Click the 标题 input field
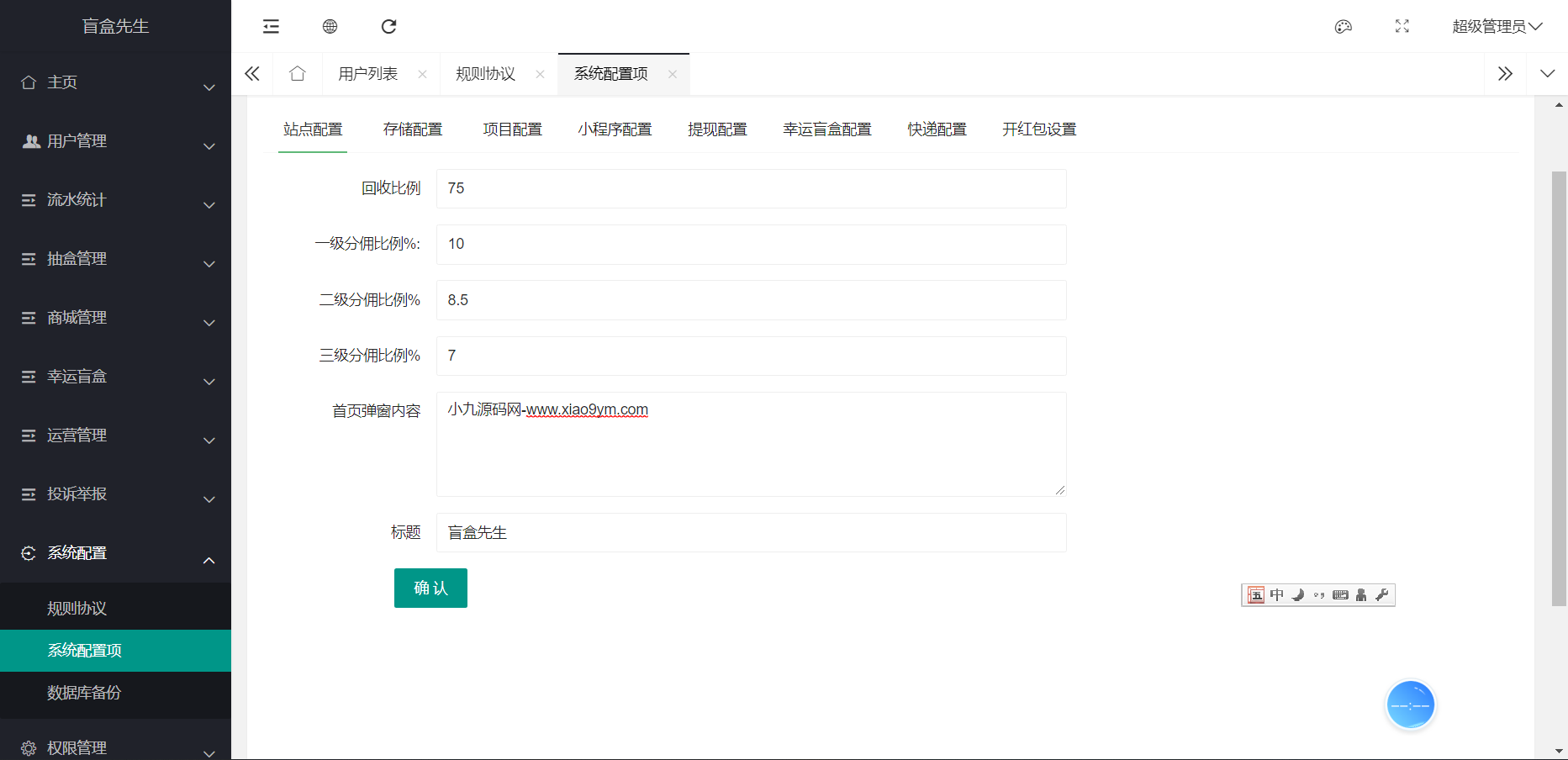This screenshot has height=760, width=1568. click(x=752, y=533)
